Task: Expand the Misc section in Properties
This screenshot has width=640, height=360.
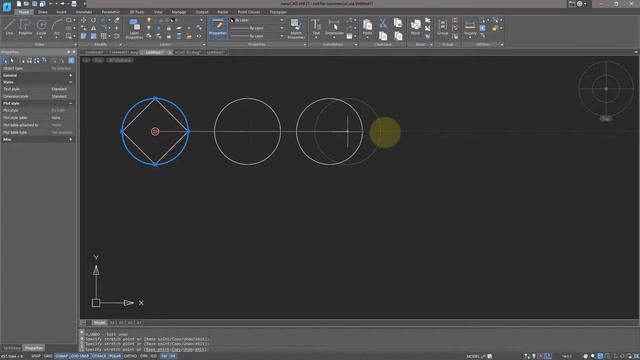Action: tap(71, 140)
